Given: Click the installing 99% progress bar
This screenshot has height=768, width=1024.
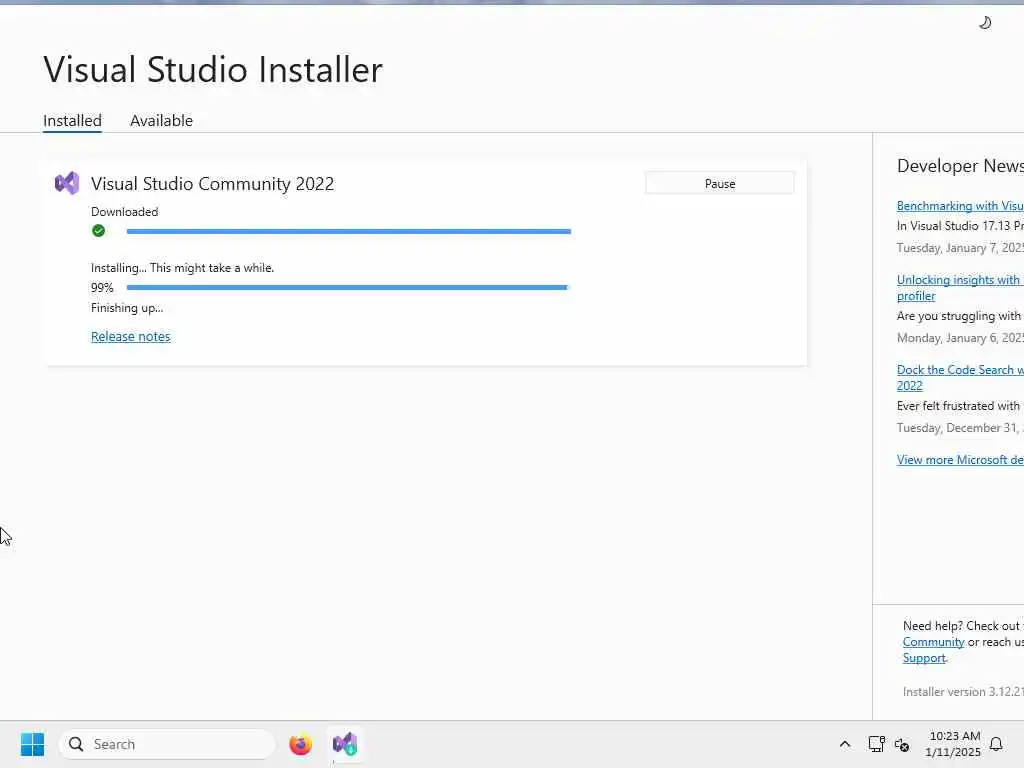Looking at the screenshot, I should pyautogui.click(x=349, y=287).
